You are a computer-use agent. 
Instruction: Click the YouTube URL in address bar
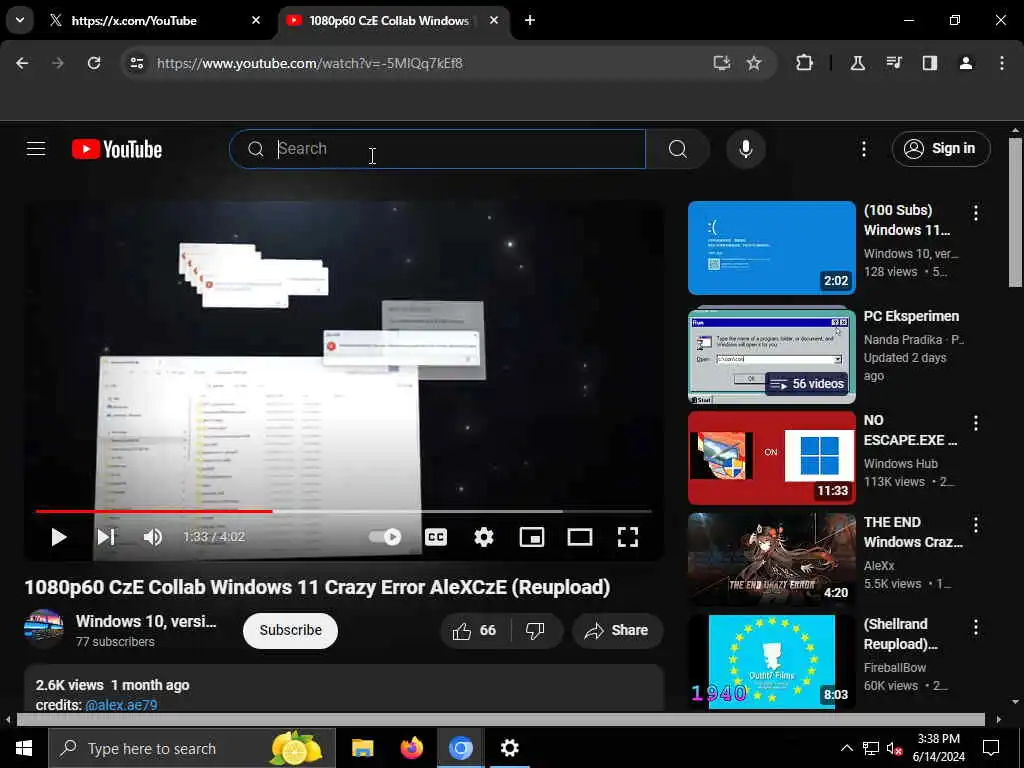click(x=310, y=63)
